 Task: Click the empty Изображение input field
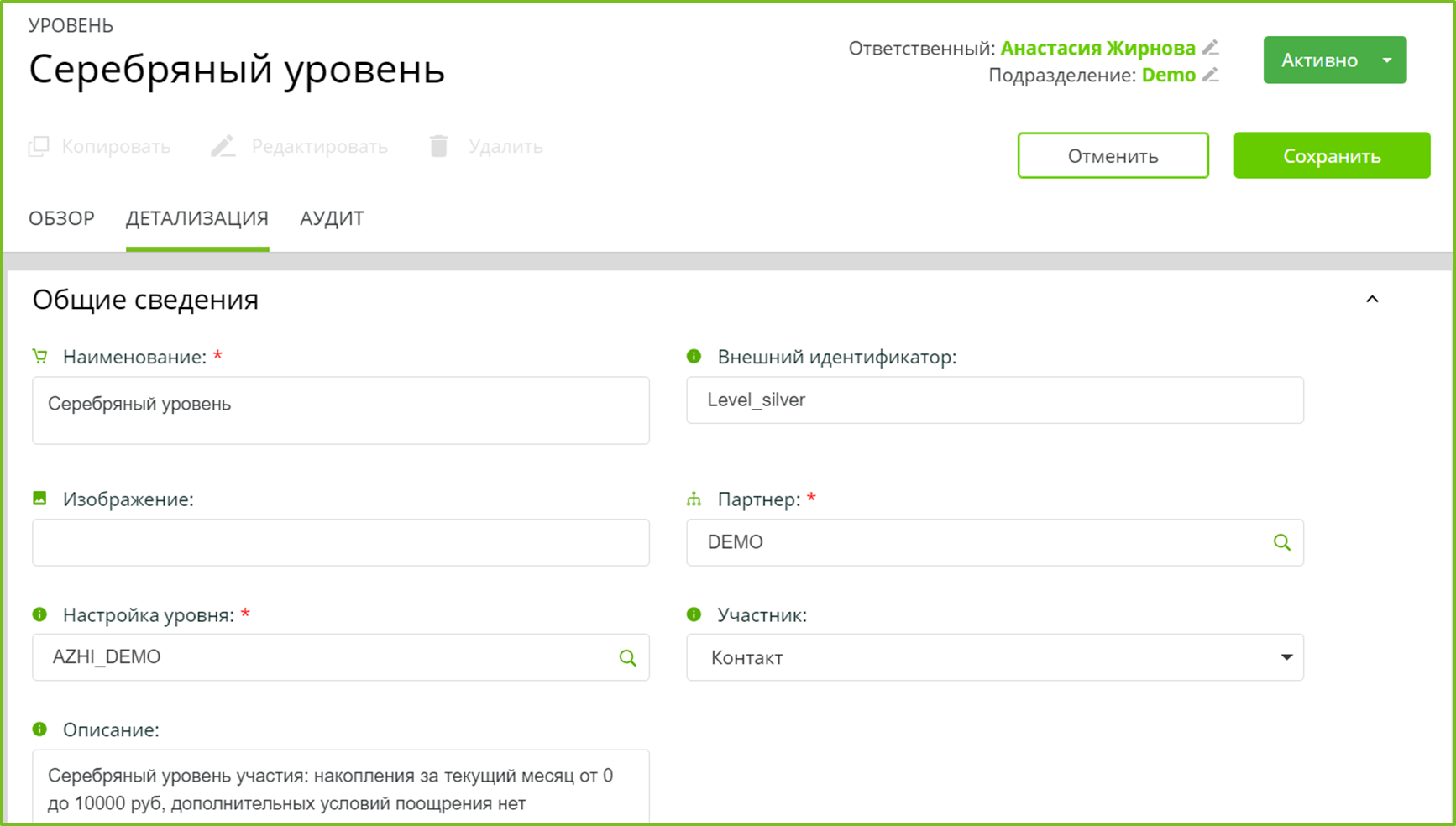coord(340,542)
